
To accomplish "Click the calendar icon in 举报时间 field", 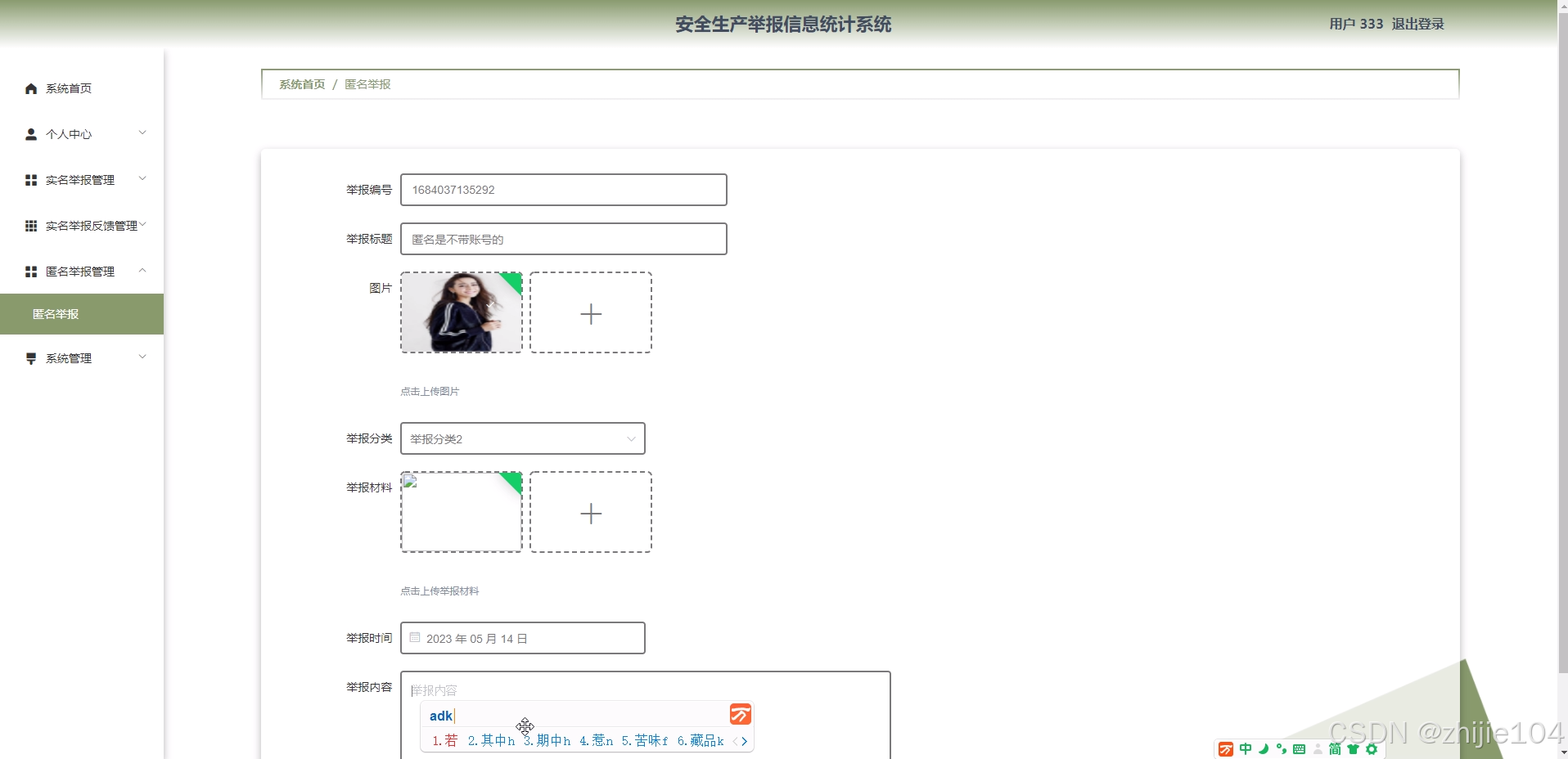I will [415, 638].
